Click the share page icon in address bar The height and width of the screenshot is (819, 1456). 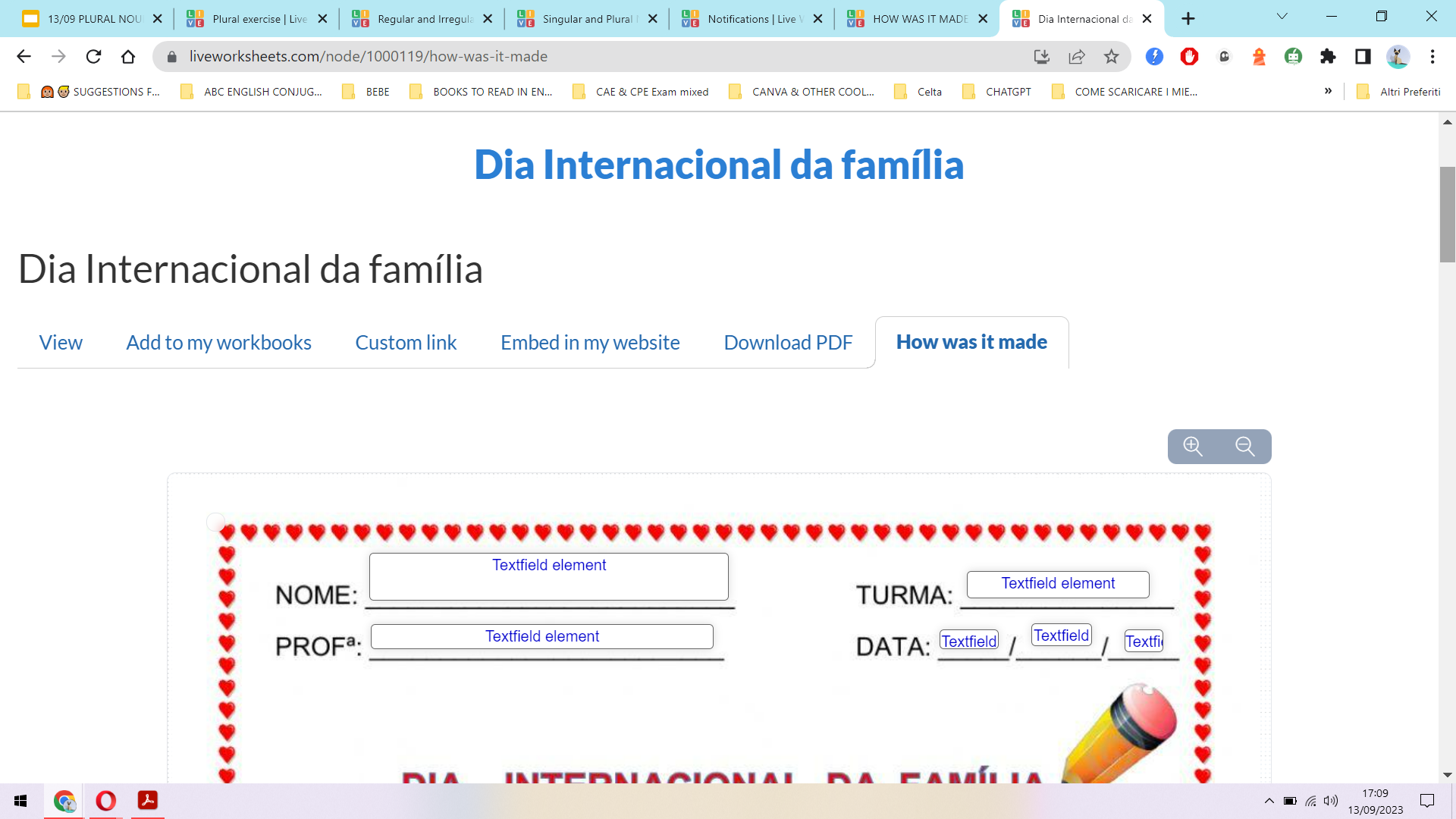point(1076,56)
